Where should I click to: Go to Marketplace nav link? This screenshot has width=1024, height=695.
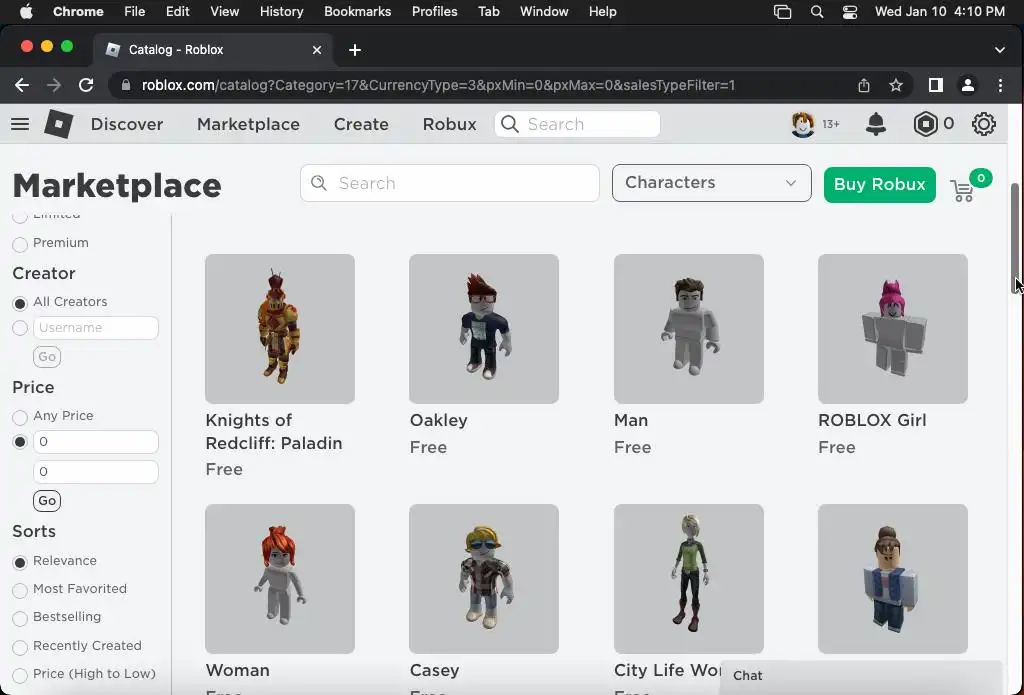pyautogui.click(x=248, y=124)
